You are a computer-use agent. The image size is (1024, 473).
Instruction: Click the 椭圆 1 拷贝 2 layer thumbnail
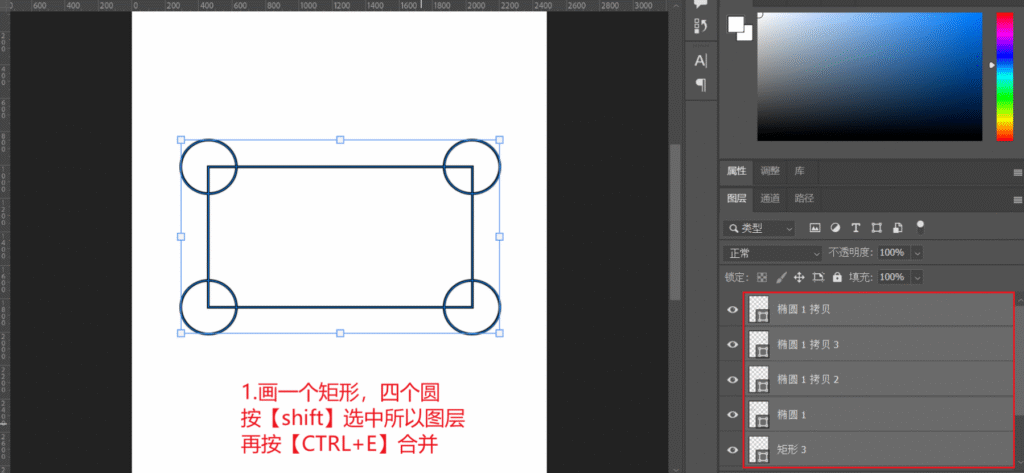759,380
